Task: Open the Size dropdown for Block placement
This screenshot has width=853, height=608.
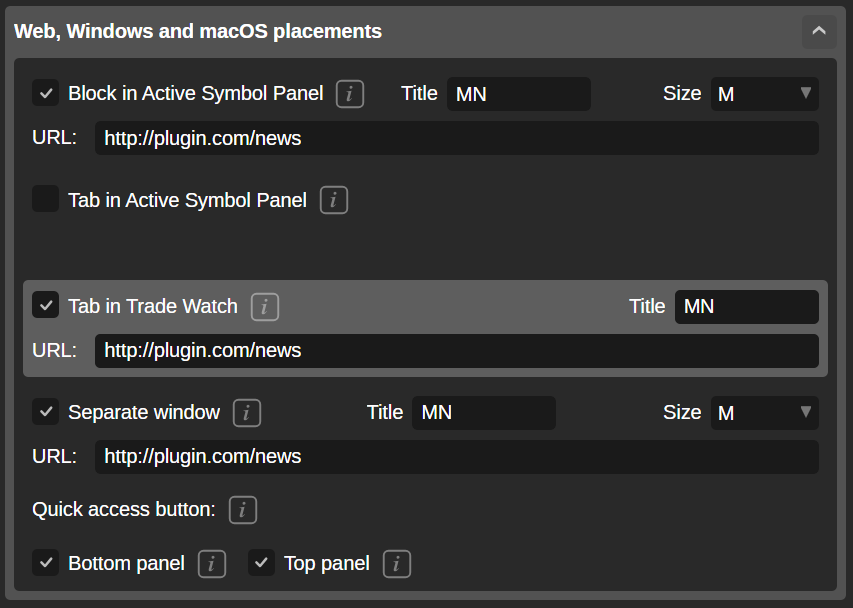Action: click(764, 93)
